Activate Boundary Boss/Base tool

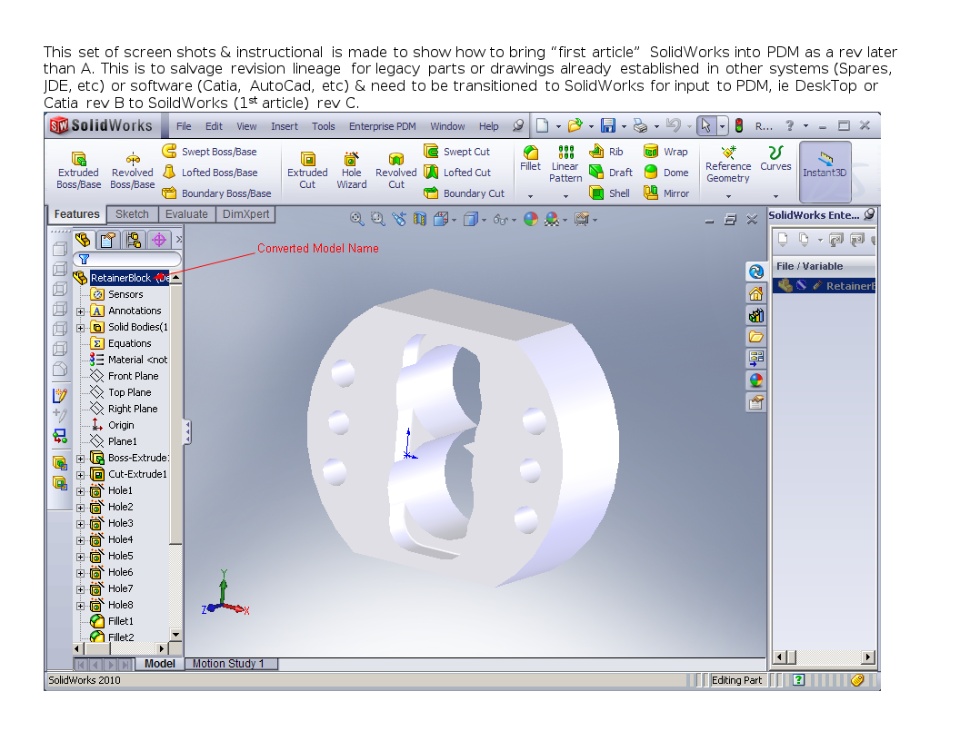pos(217,193)
